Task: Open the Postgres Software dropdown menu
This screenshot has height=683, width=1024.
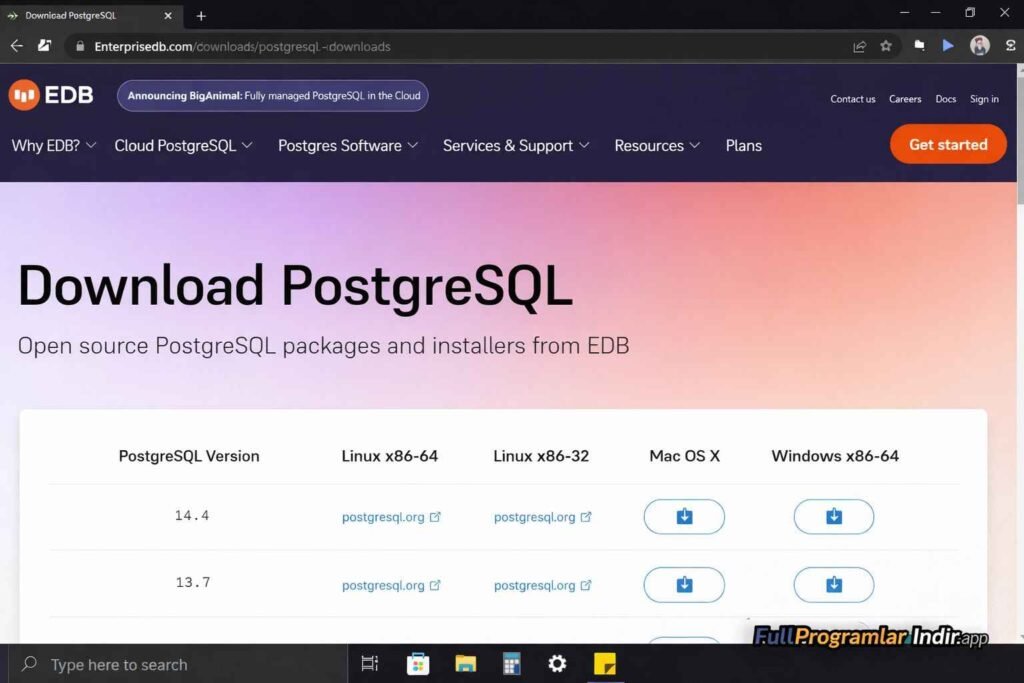Action: [x=348, y=145]
